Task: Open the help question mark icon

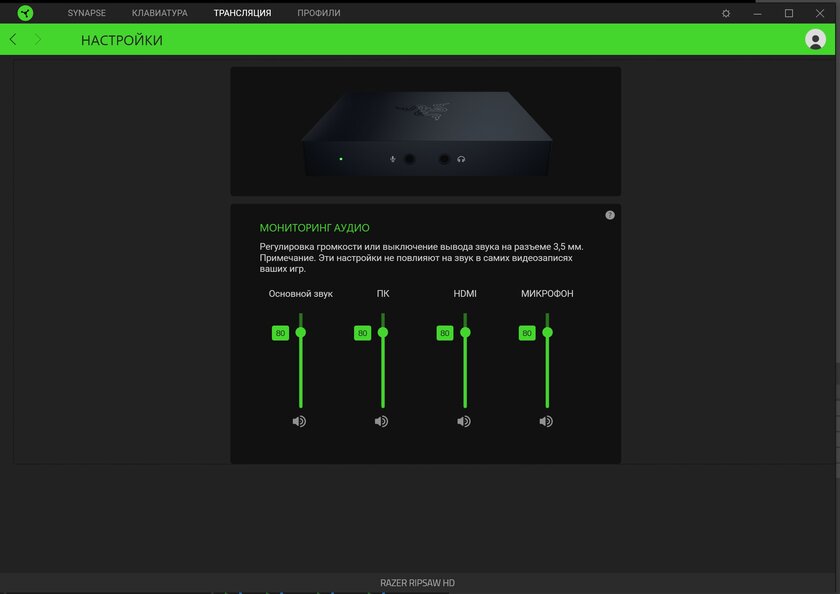Action: point(610,215)
